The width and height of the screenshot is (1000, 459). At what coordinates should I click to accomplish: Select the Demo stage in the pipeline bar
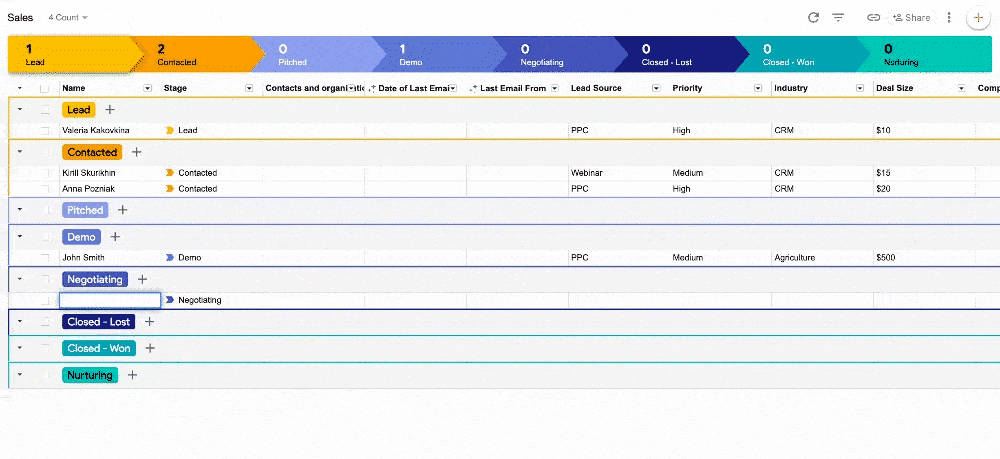[x=442, y=54]
